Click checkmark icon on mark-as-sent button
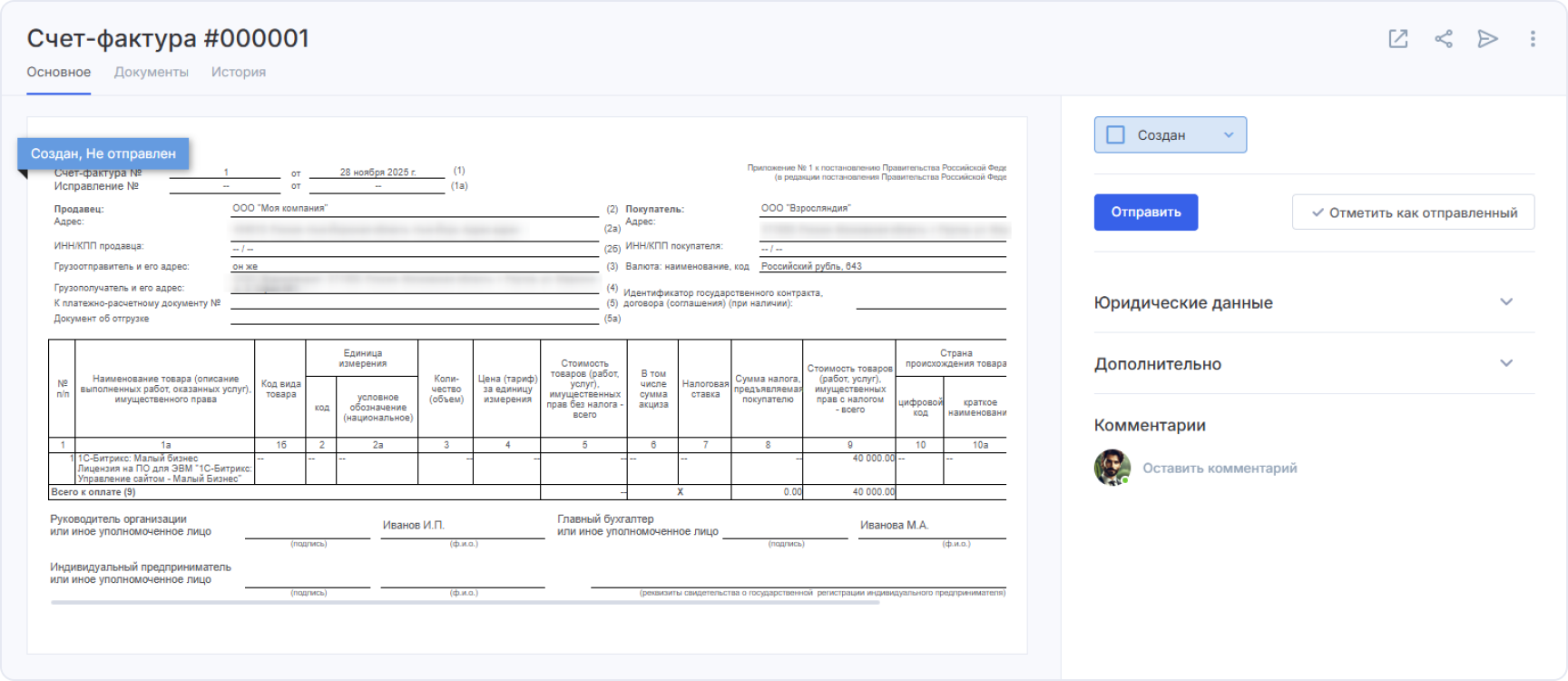 [1318, 212]
